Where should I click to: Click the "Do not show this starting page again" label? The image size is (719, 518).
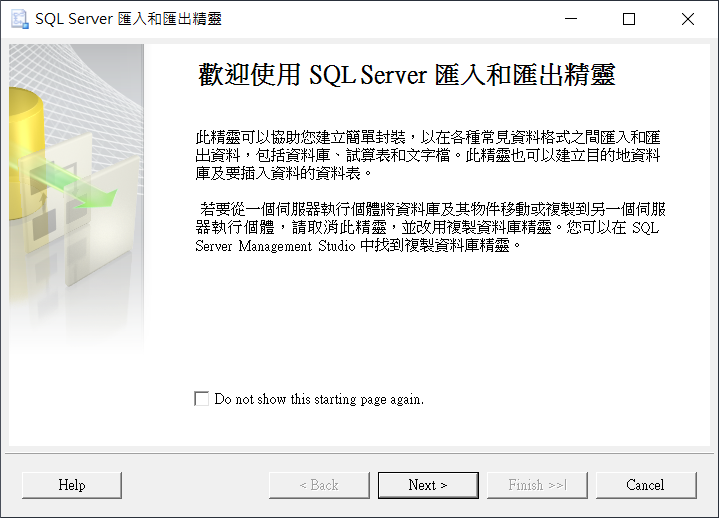(x=319, y=399)
